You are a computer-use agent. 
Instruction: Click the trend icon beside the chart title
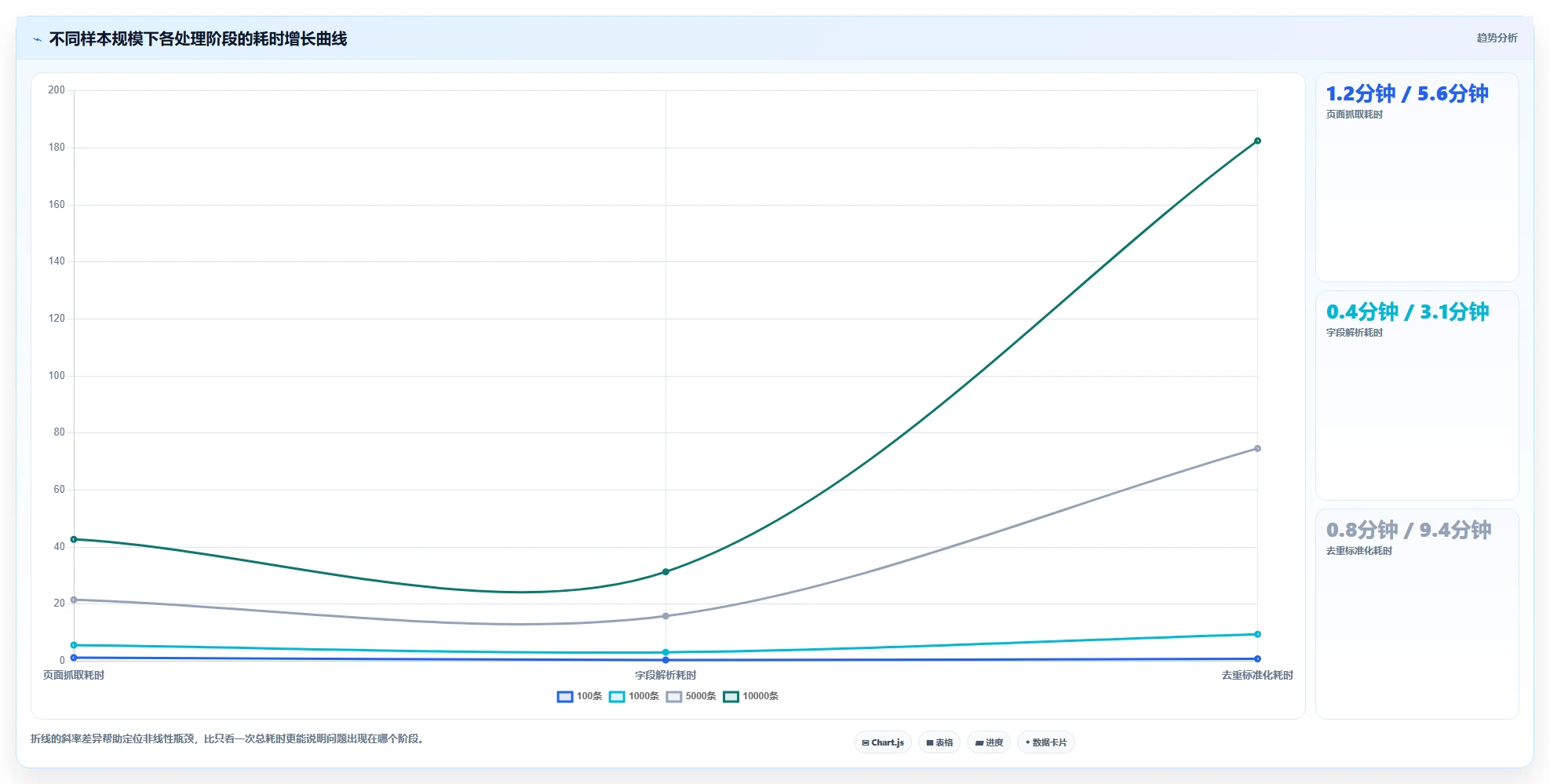click(37, 39)
